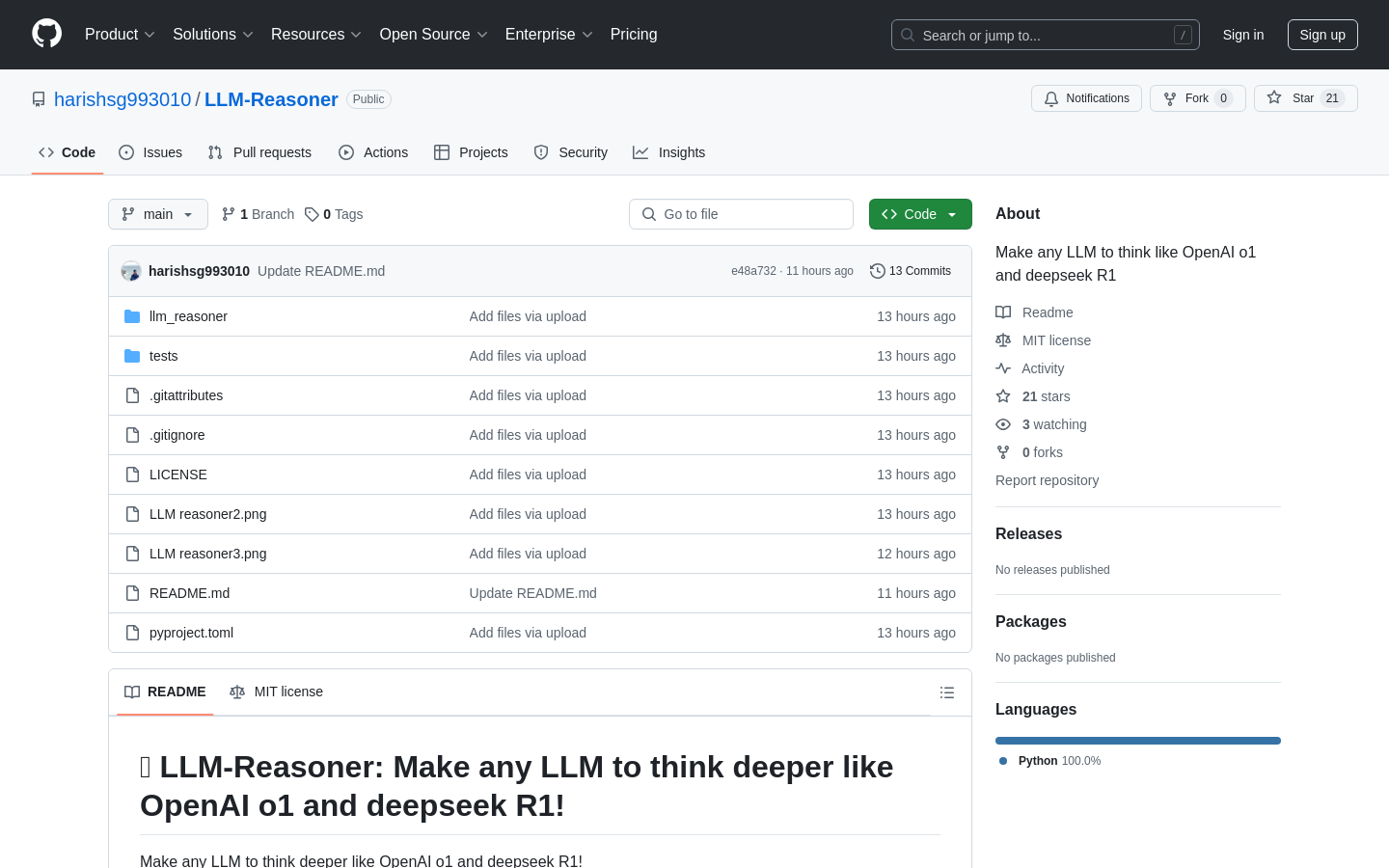Click Report repository link
Screen dimensions: 1389x868
1047,480
